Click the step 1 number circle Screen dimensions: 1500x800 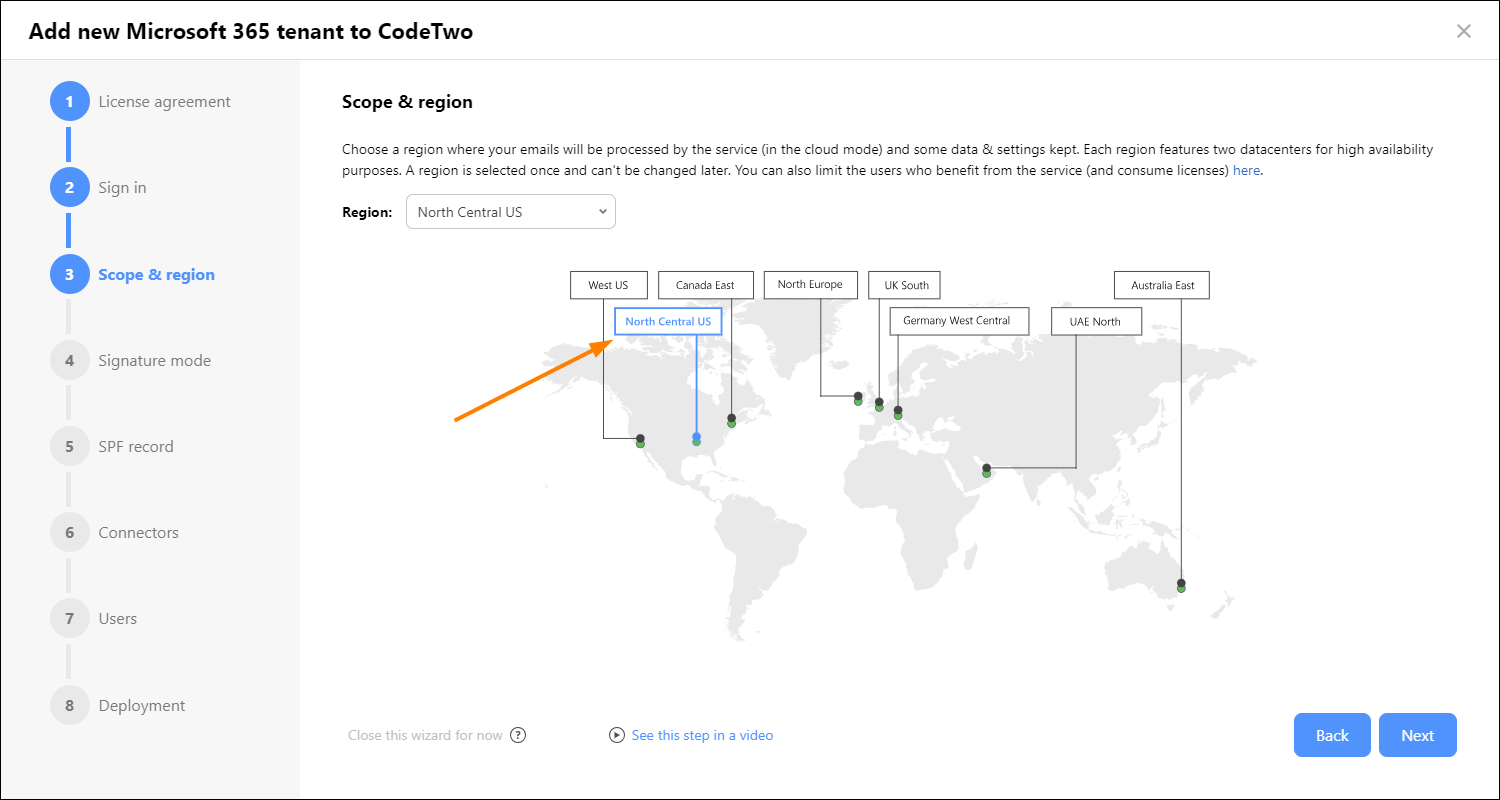pyautogui.click(x=69, y=101)
